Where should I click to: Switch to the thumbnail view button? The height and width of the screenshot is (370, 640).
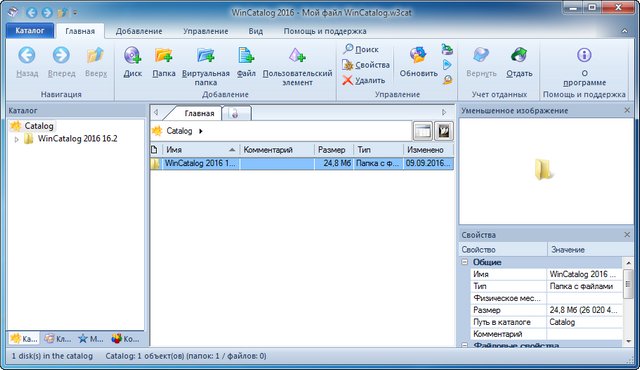(444, 131)
